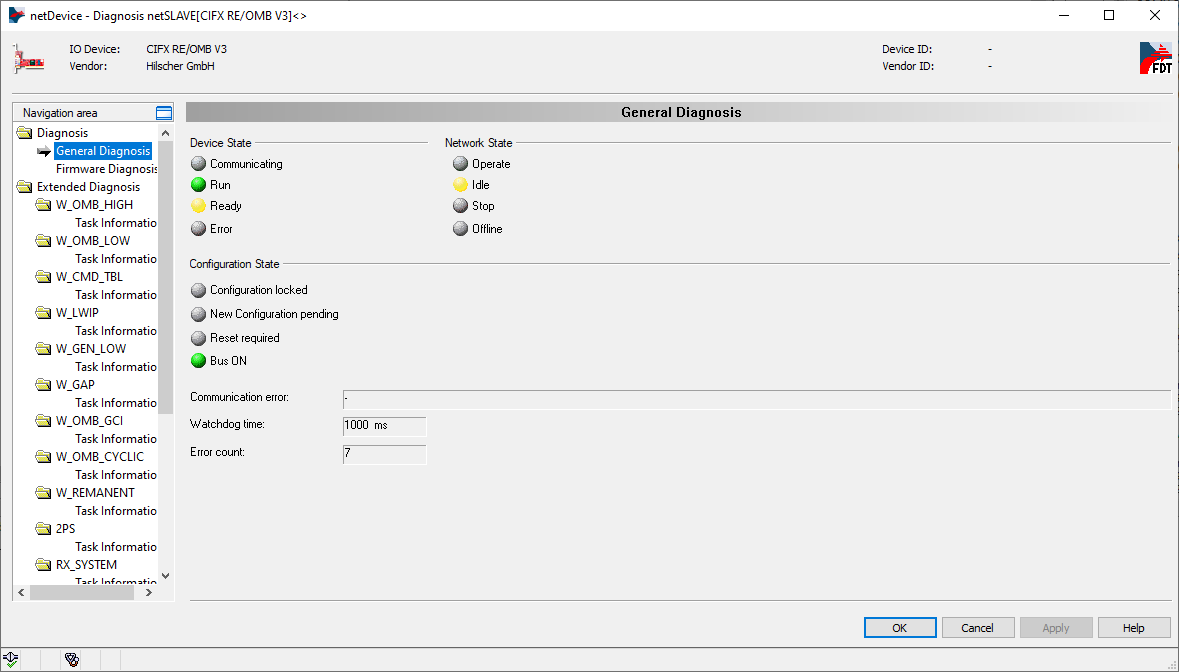The height and width of the screenshot is (672, 1179).
Task: Select General Diagnosis in navigation tree
Action: [103, 151]
